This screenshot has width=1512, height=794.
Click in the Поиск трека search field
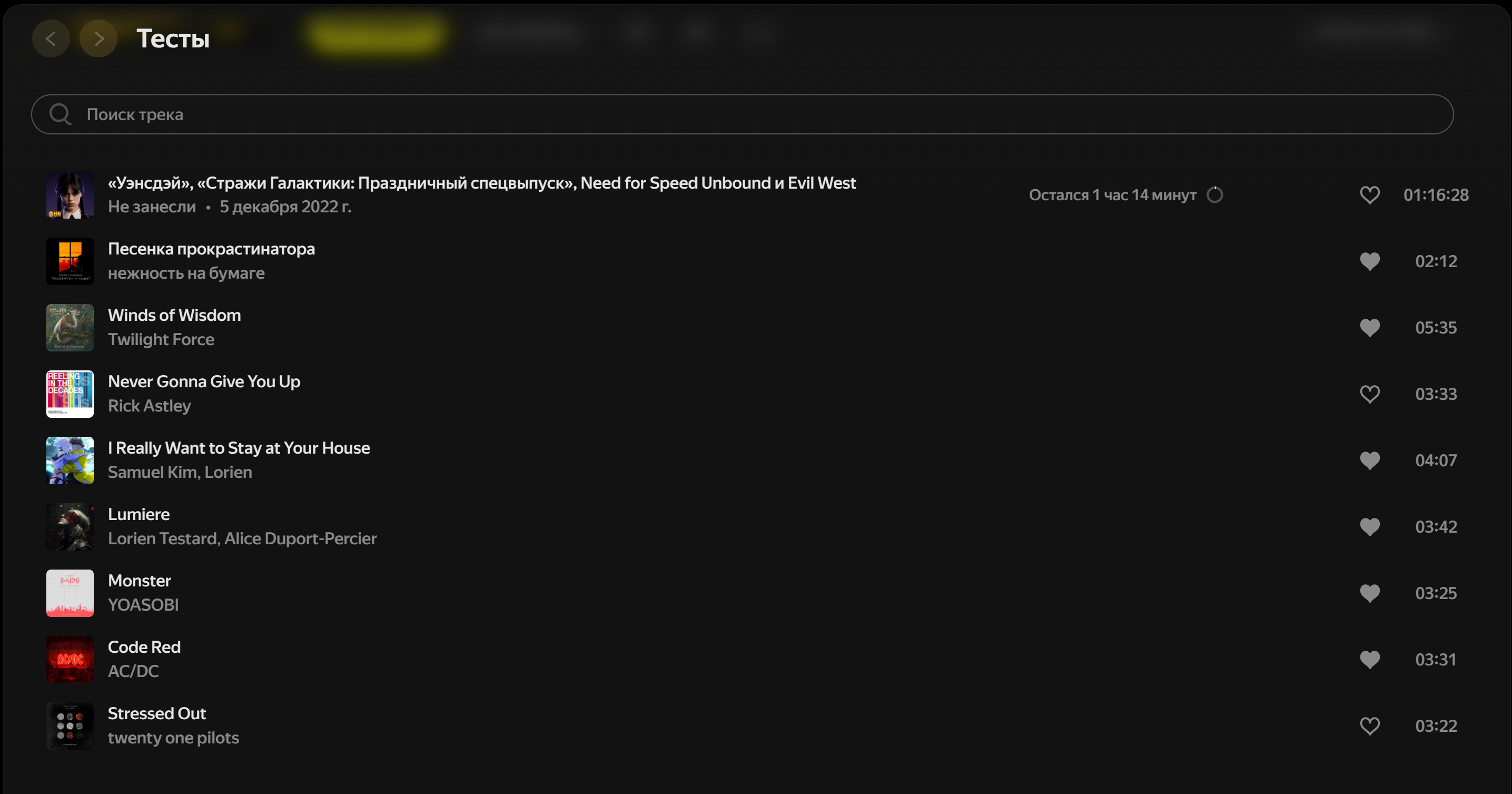[742, 114]
